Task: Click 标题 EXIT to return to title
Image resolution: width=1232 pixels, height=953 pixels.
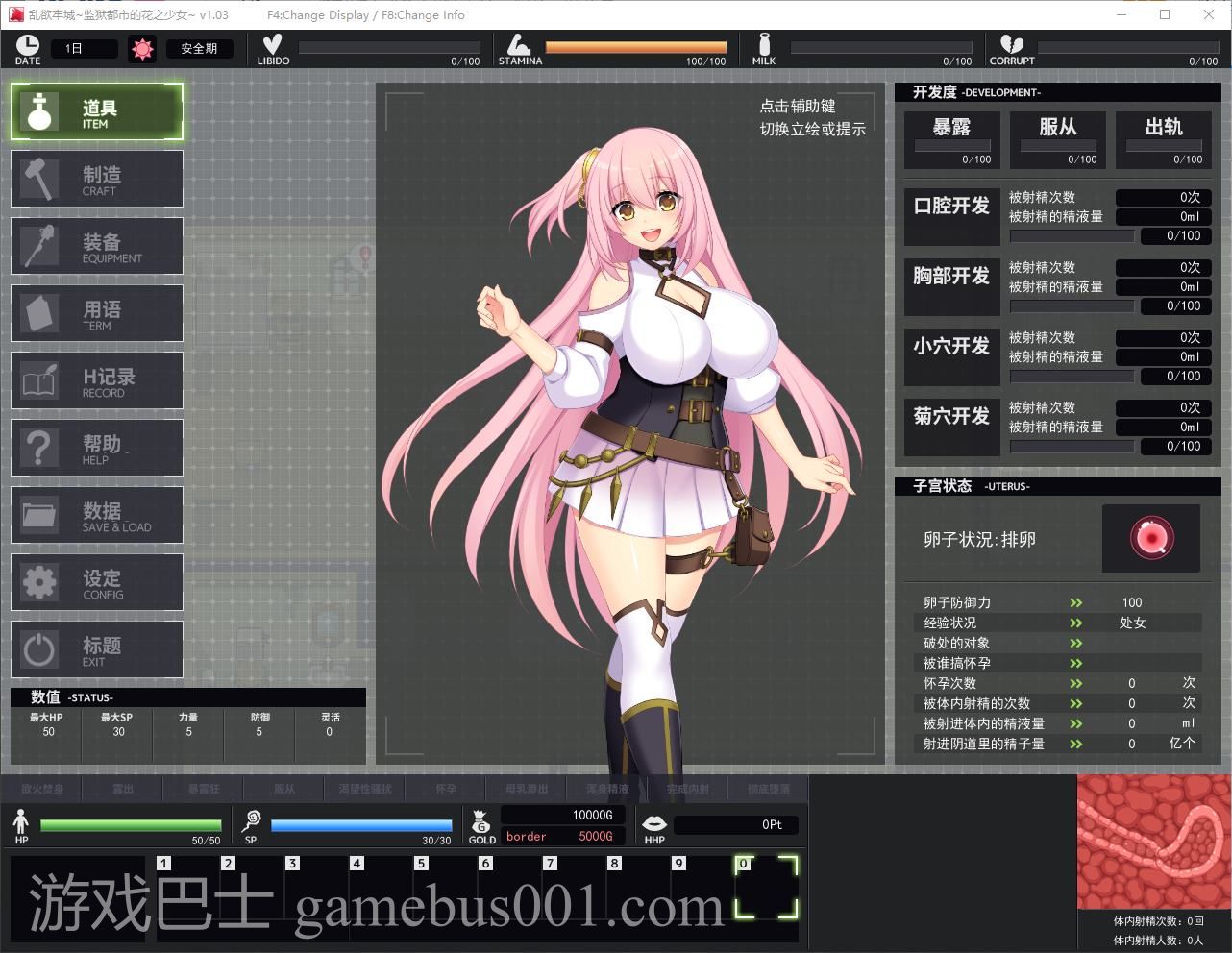Action: click(97, 649)
